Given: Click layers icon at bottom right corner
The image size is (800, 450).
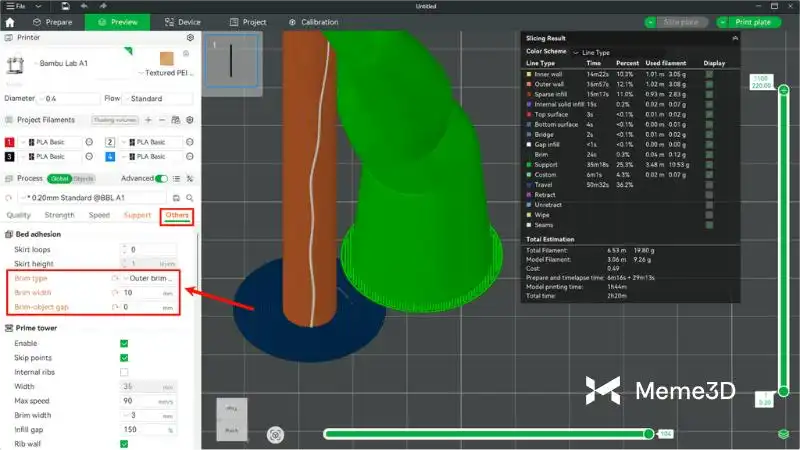Looking at the screenshot, I should pyautogui.click(x=784, y=433).
